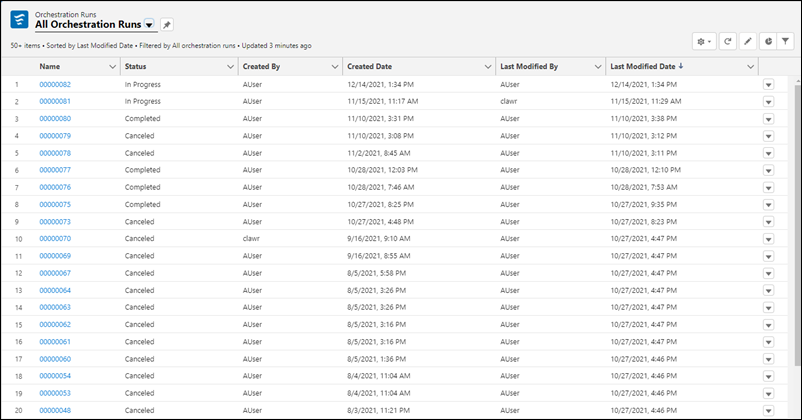Click created date '8/3/2021, 11:21 PM'

pyautogui.click(x=378, y=410)
